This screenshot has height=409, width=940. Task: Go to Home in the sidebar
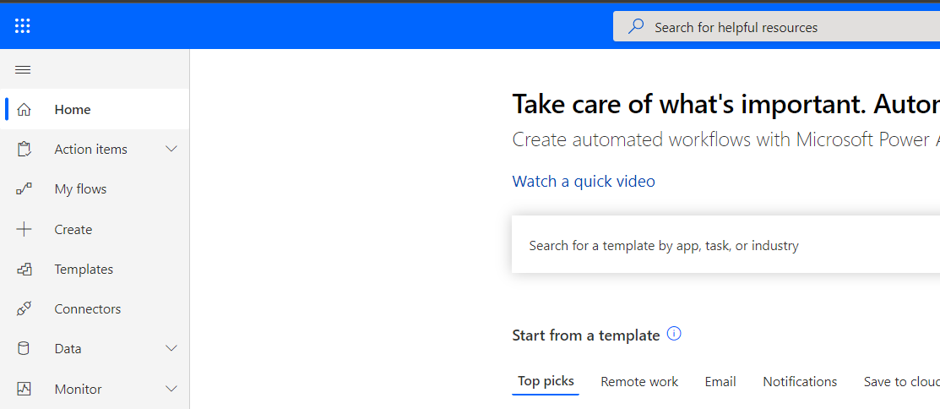(x=95, y=110)
